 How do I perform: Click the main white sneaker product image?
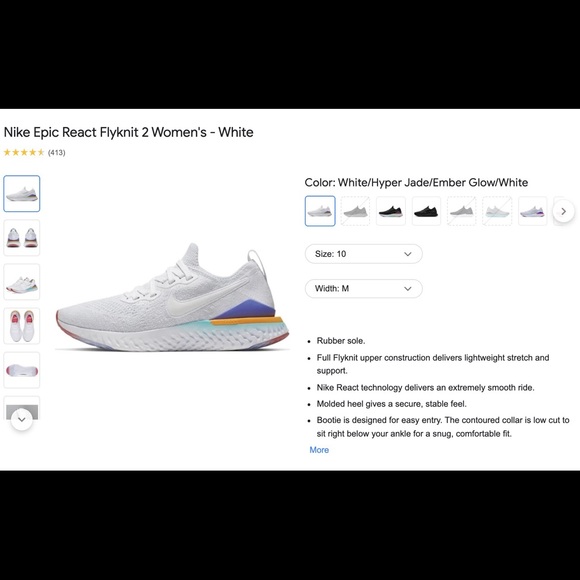point(172,297)
